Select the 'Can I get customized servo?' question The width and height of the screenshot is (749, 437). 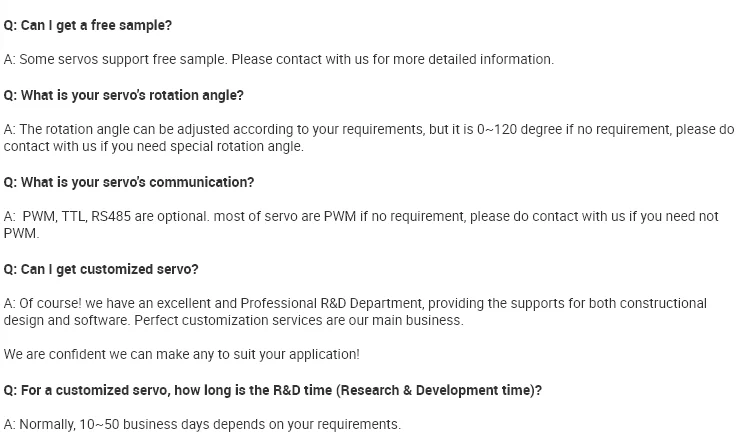tap(101, 270)
